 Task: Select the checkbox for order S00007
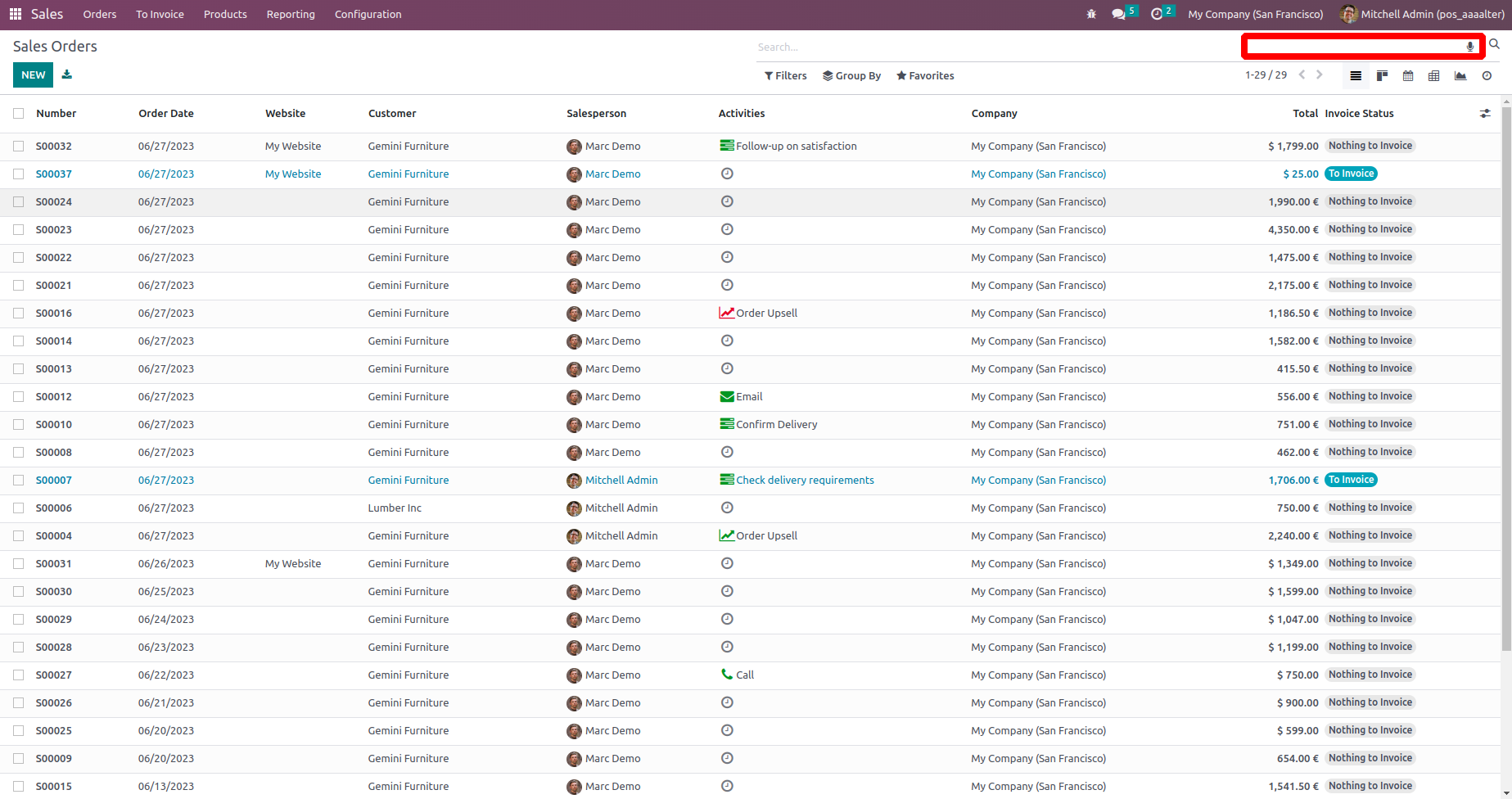[x=18, y=481]
